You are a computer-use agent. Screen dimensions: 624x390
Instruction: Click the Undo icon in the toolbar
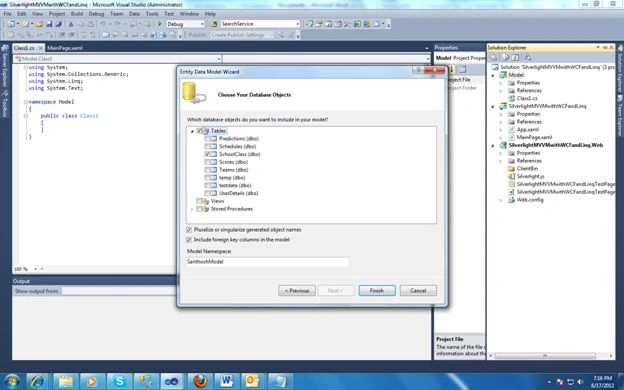coord(103,24)
